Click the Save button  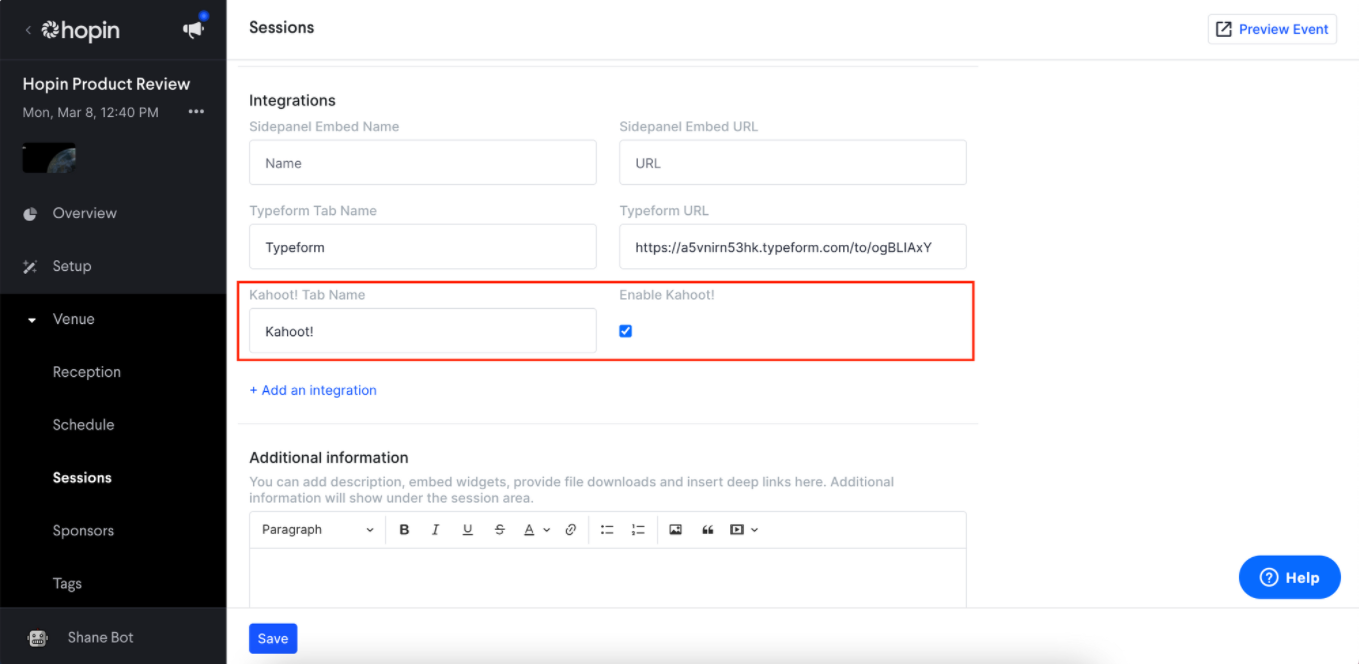pos(273,639)
